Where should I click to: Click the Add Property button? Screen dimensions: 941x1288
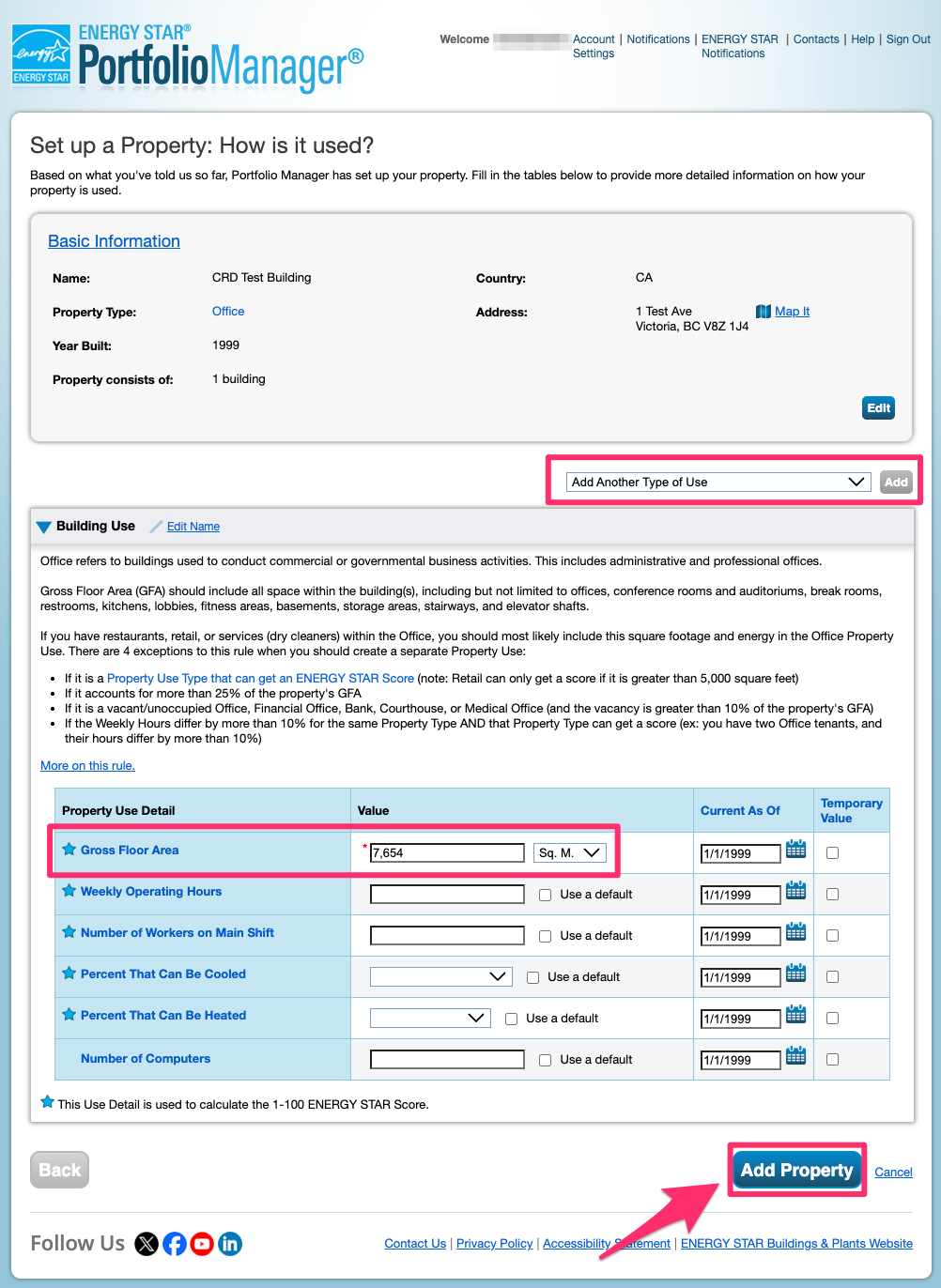tap(796, 1170)
